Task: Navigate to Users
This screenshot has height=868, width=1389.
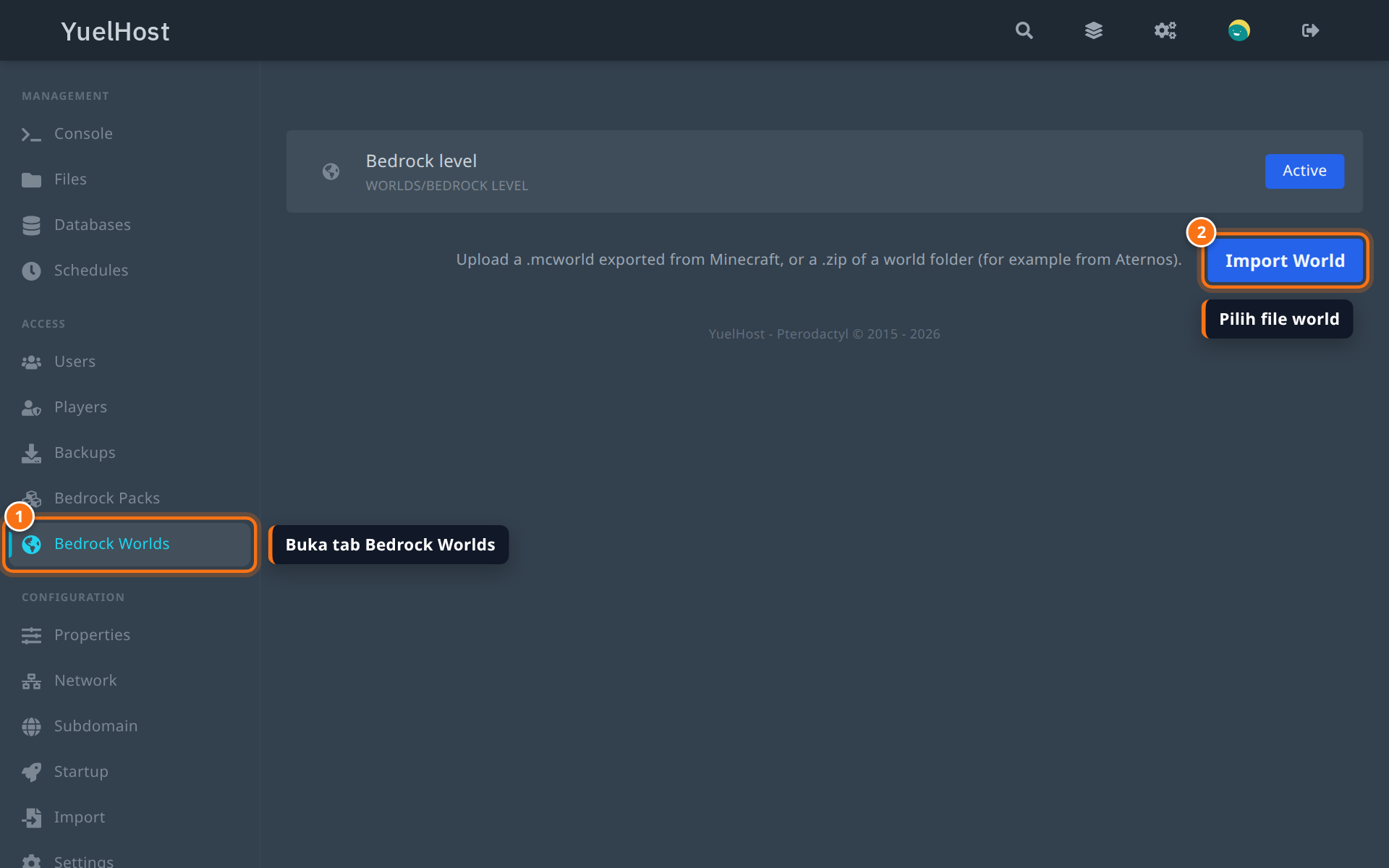Action: 130,362
